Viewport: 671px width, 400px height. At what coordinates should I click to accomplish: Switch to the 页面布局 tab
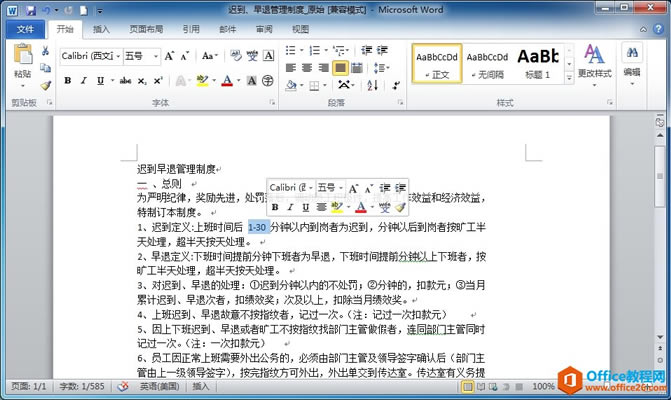[146, 29]
